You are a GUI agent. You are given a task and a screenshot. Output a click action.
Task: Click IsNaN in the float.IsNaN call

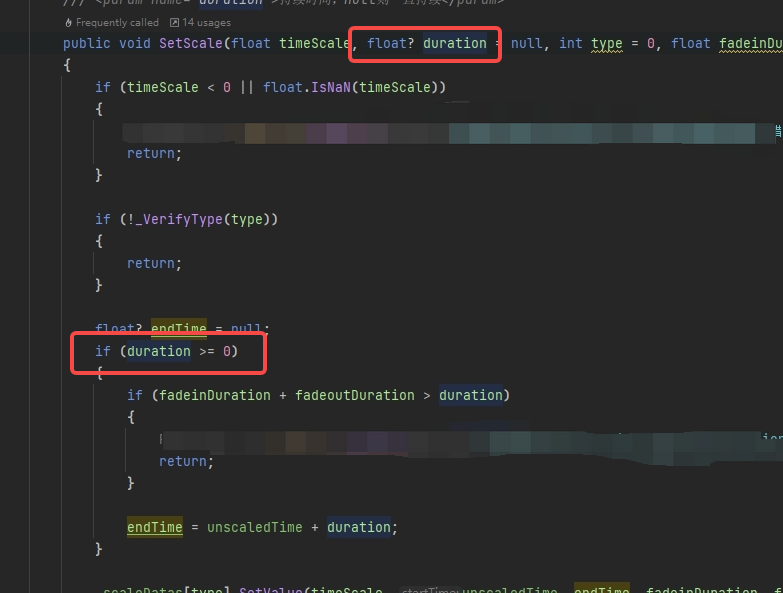click(331, 87)
